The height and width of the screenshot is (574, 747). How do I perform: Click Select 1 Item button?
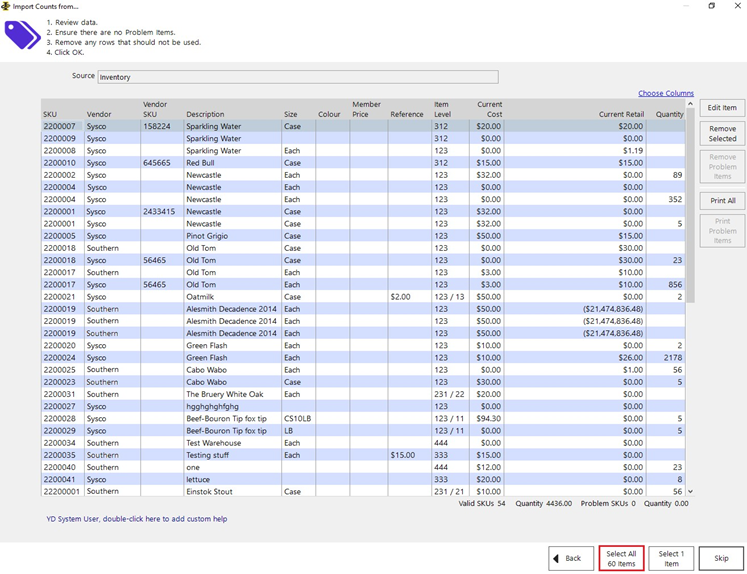point(671,558)
